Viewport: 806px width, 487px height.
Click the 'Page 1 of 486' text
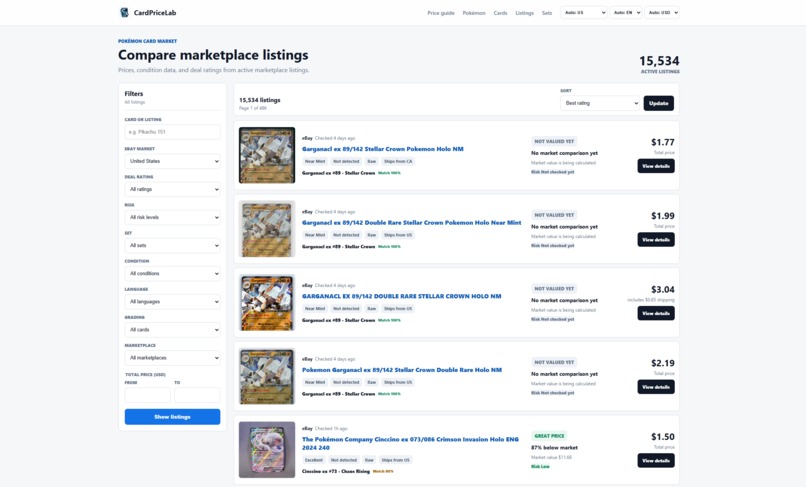point(253,108)
